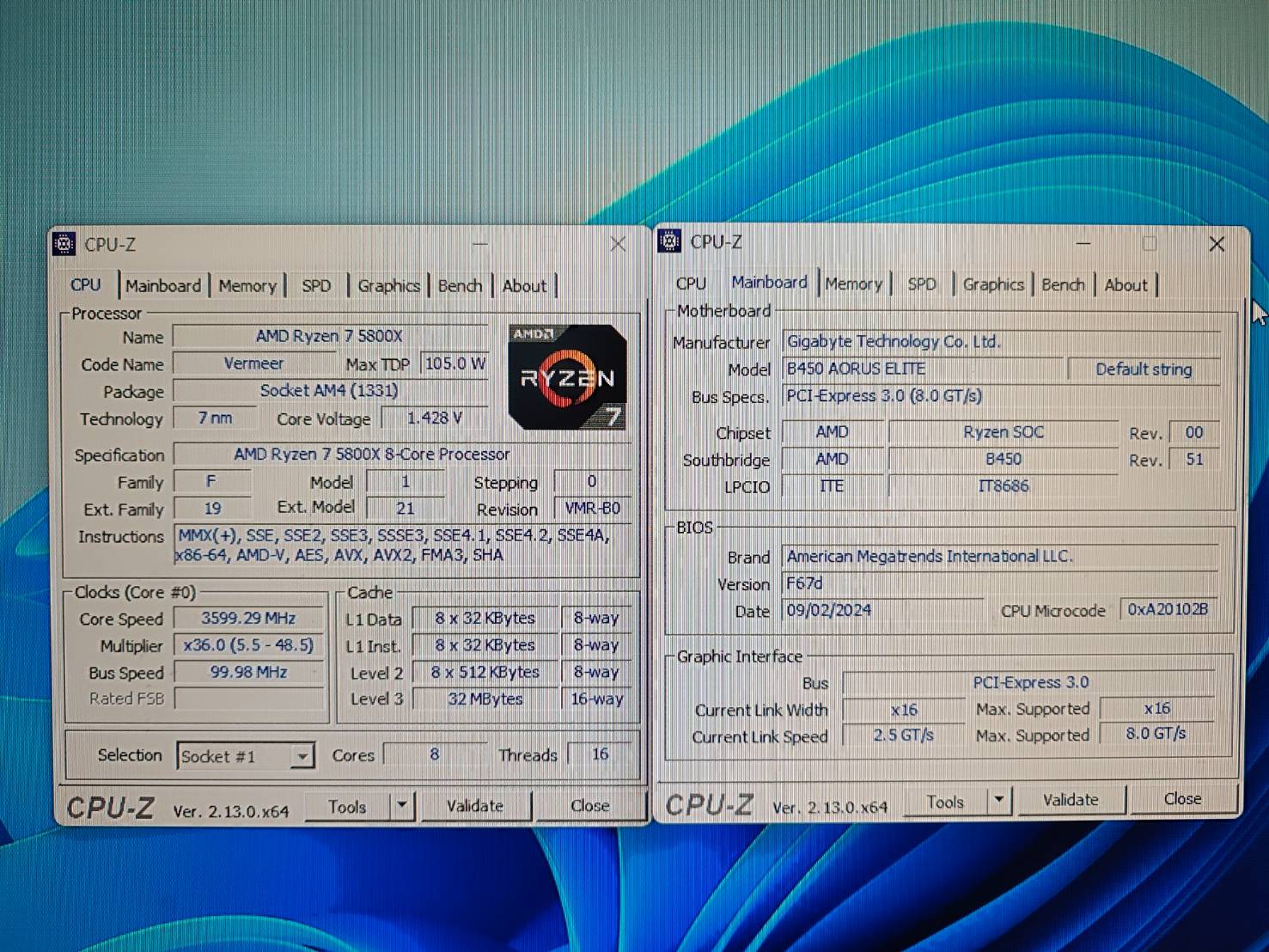
Task: Minimize the right CPU-Z window
Action: (x=1083, y=243)
